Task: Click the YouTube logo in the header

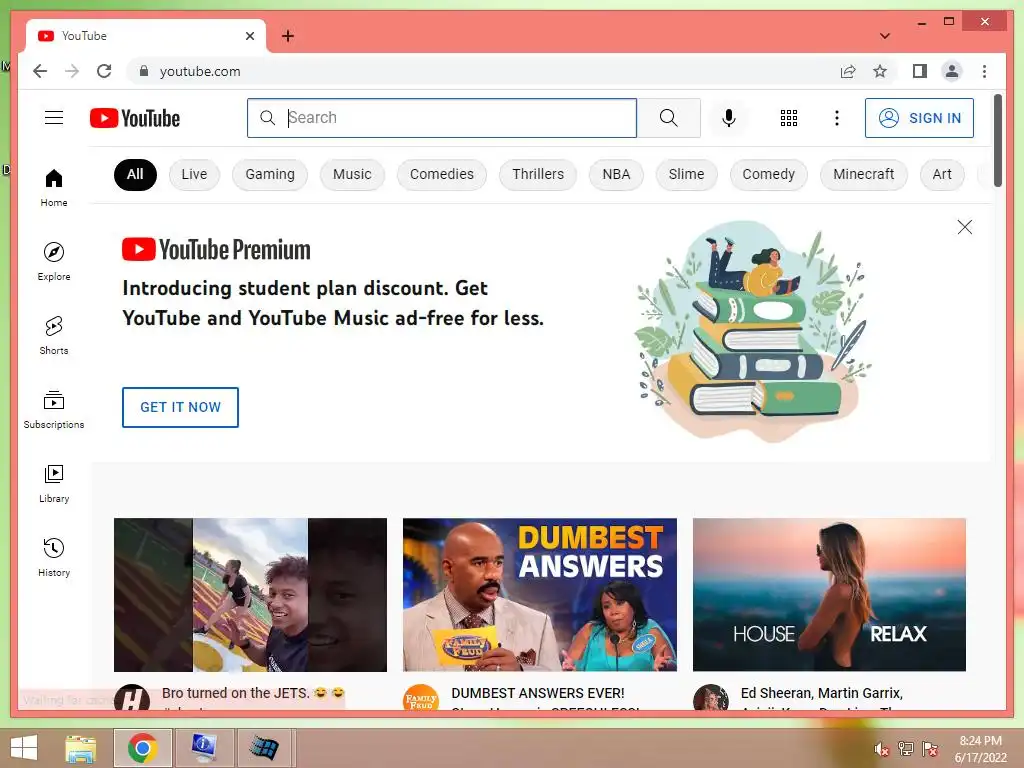Action: tap(135, 118)
